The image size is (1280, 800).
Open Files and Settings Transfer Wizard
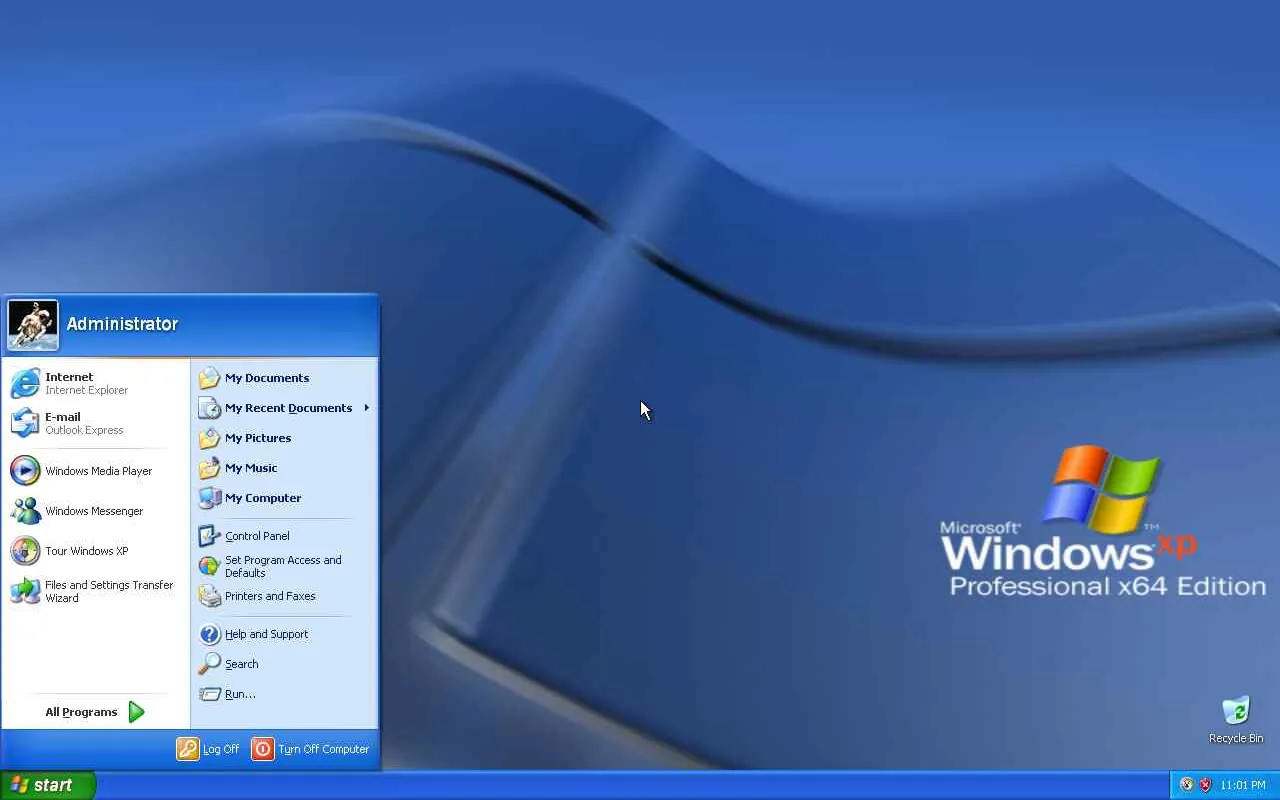[95, 591]
